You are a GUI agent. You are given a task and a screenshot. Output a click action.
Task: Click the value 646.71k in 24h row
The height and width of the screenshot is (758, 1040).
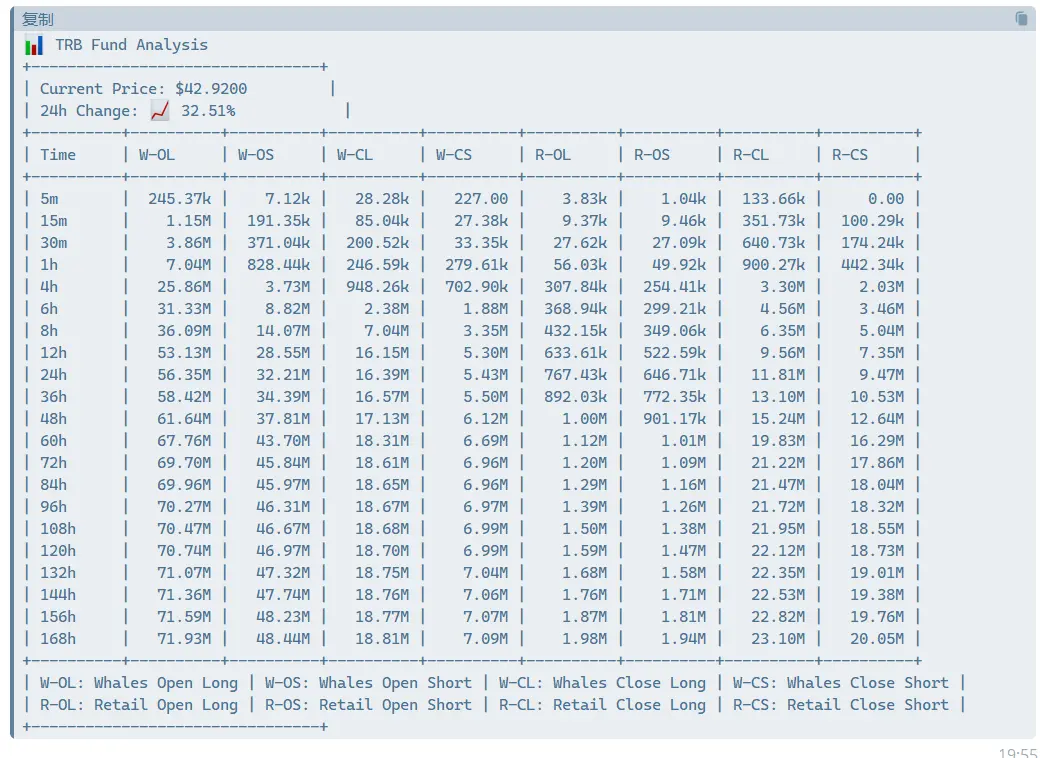click(675, 375)
